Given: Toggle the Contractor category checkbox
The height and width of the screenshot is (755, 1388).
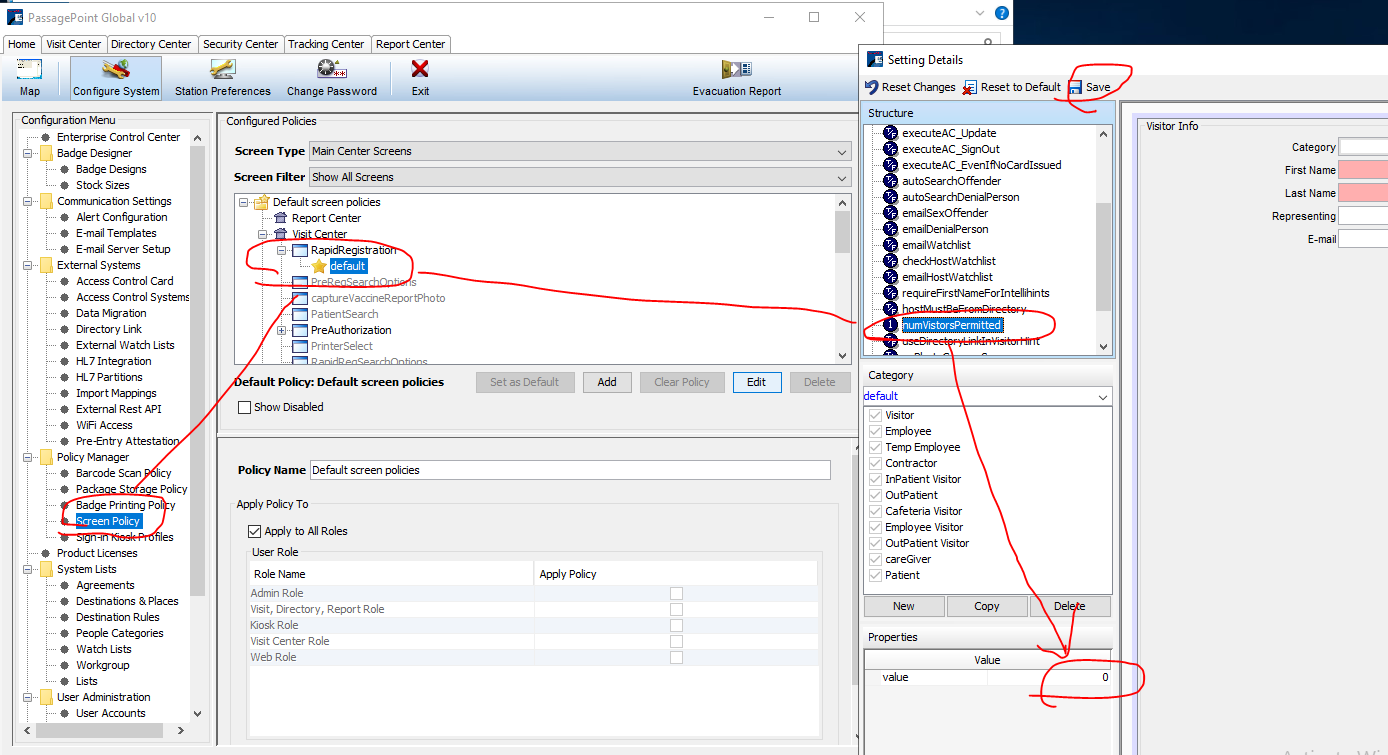Looking at the screenshot, I should 876,463.
